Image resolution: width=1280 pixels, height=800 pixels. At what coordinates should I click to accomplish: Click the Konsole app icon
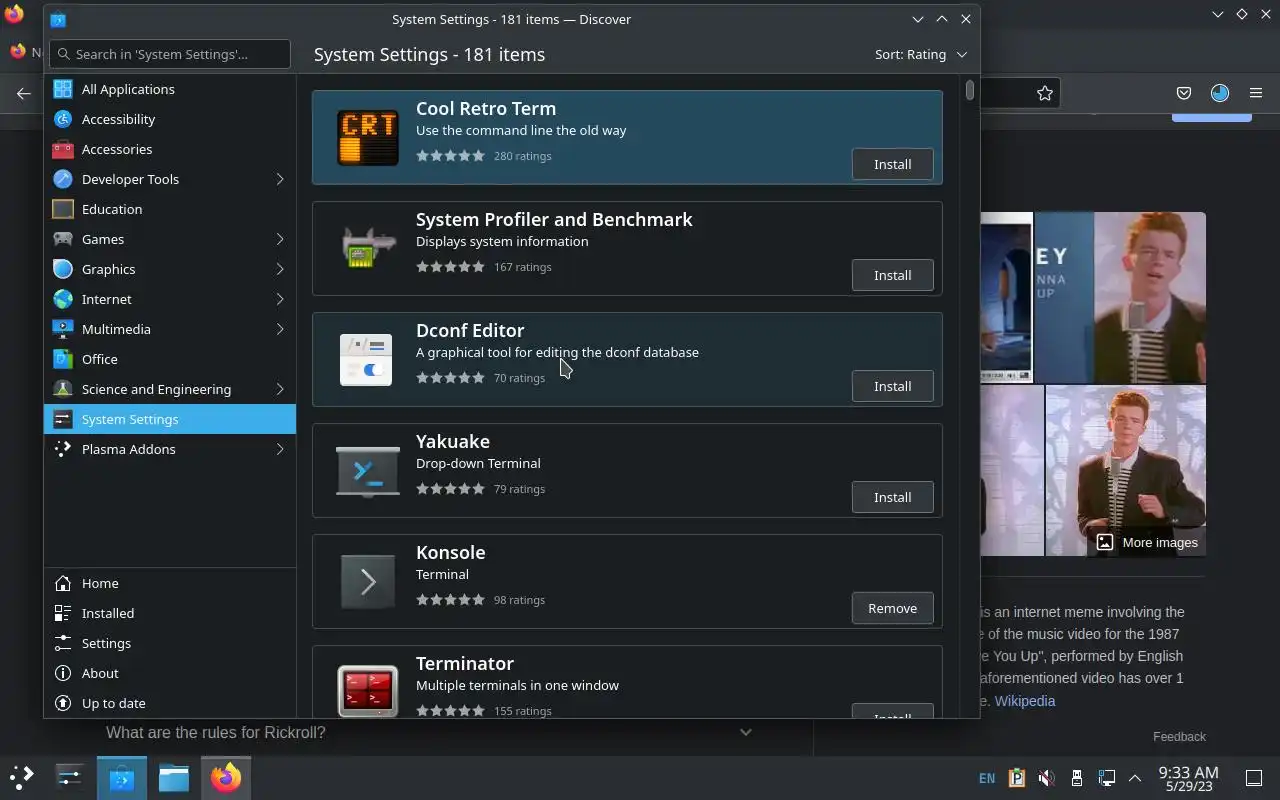(x=367, y=582)
